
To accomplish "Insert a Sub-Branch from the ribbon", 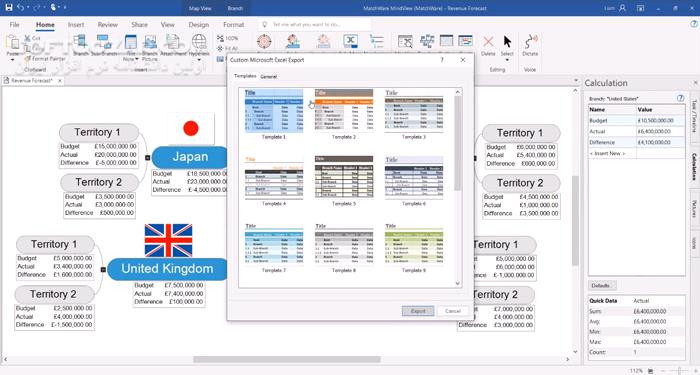I will 104,45.
